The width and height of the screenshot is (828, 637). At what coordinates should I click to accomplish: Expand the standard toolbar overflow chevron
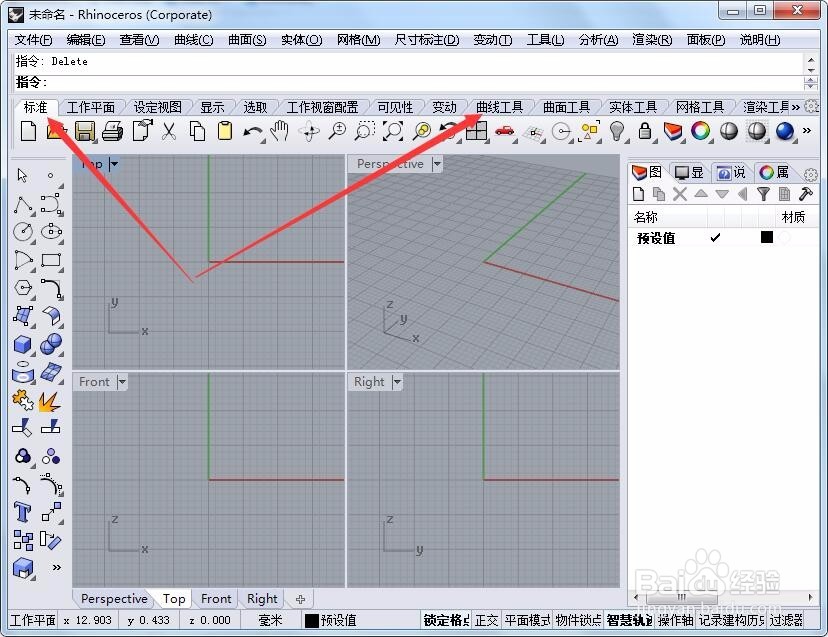click(x=806, y=130)
